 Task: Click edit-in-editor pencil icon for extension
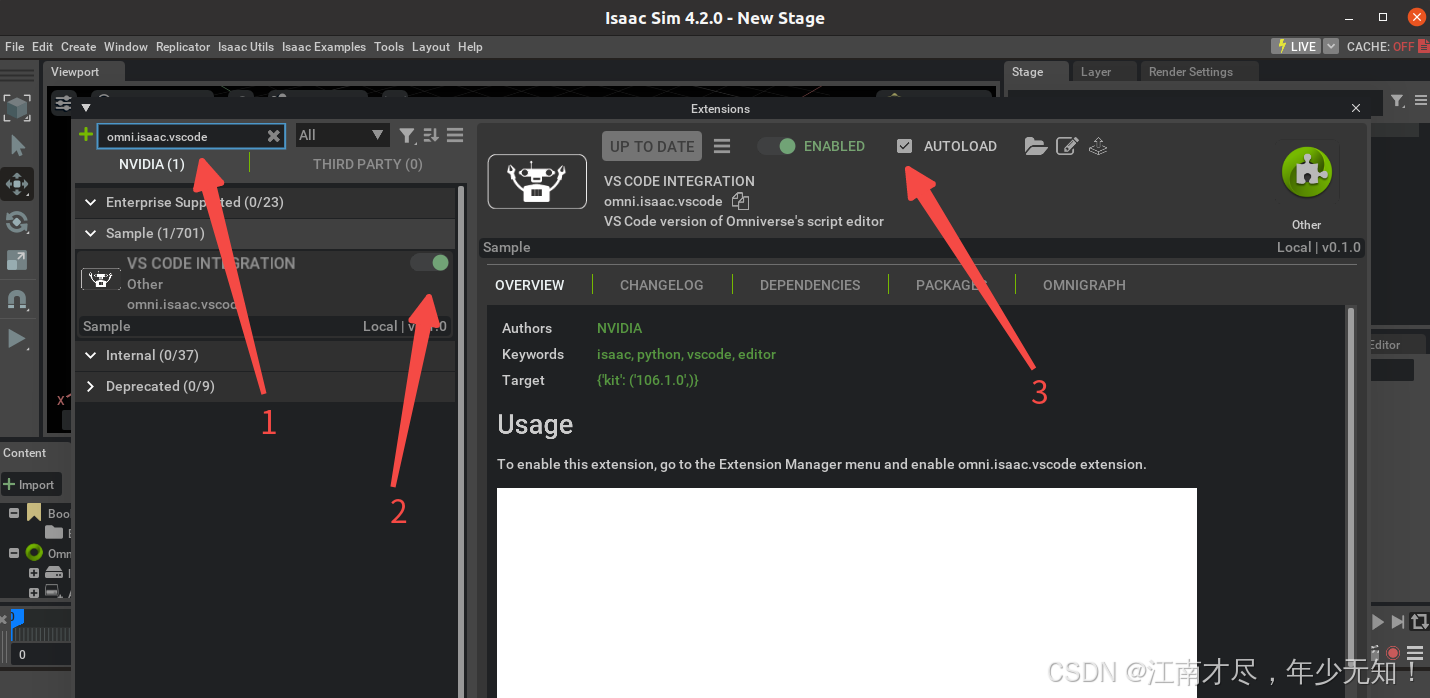(1067, 146)
